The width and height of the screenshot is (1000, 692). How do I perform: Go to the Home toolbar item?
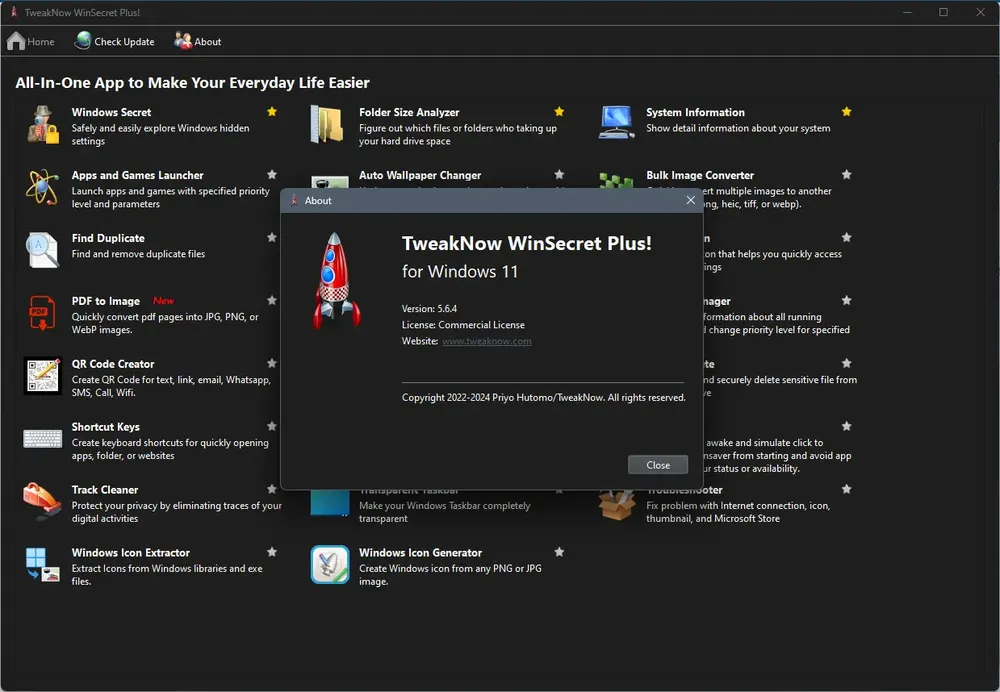click(x=31, y=41)
